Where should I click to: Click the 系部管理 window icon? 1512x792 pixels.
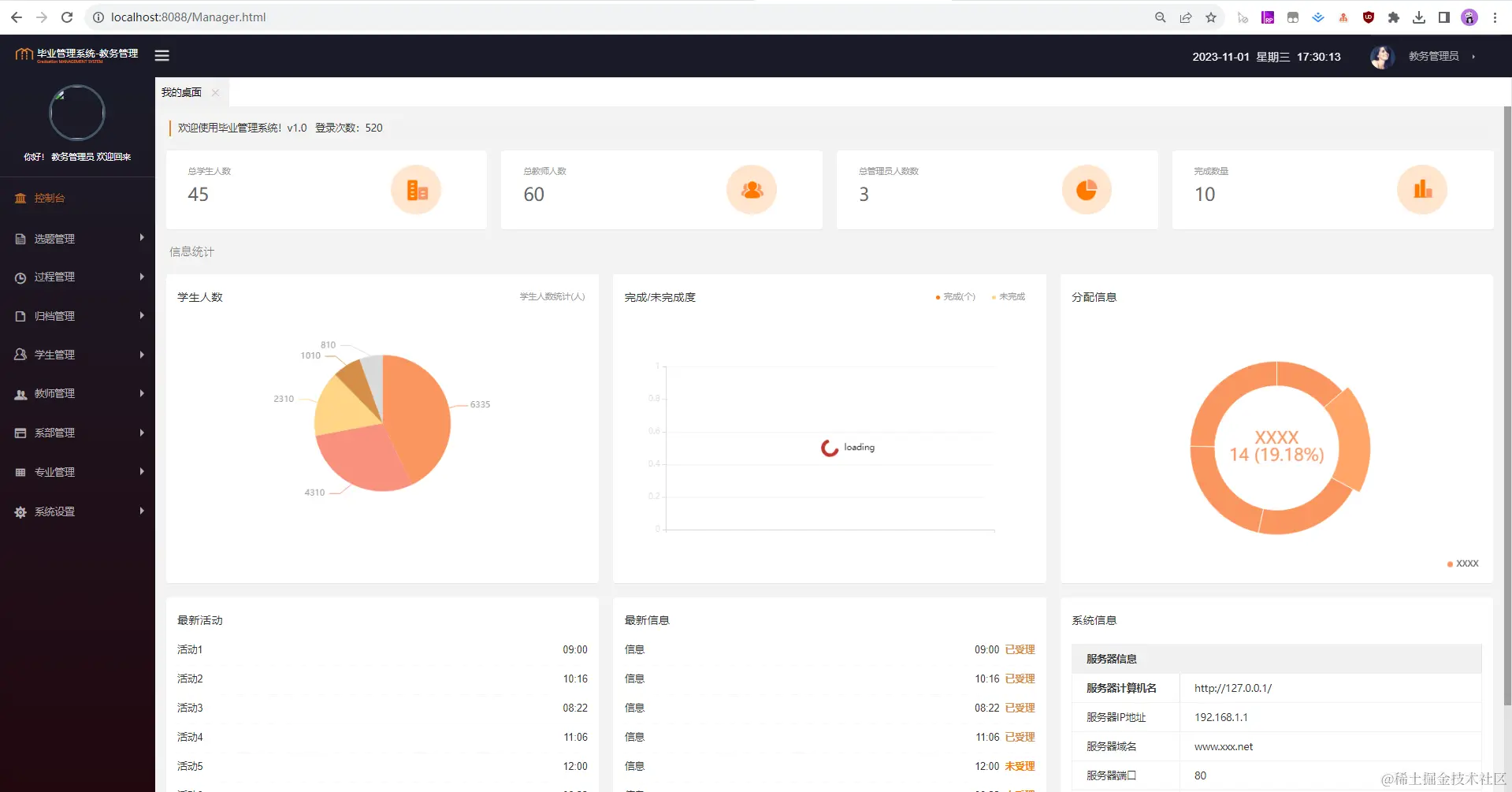[20, 433]
